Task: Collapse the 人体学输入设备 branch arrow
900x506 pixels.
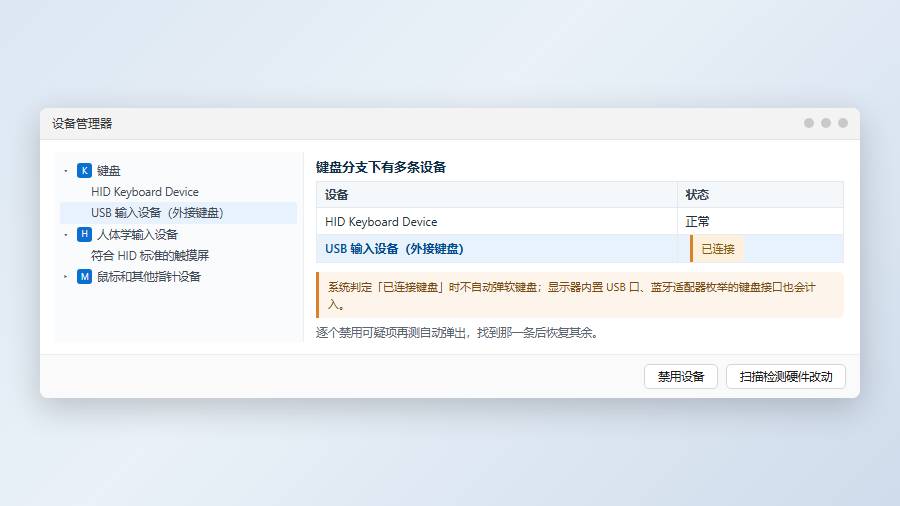Action: tap(65, 234)
